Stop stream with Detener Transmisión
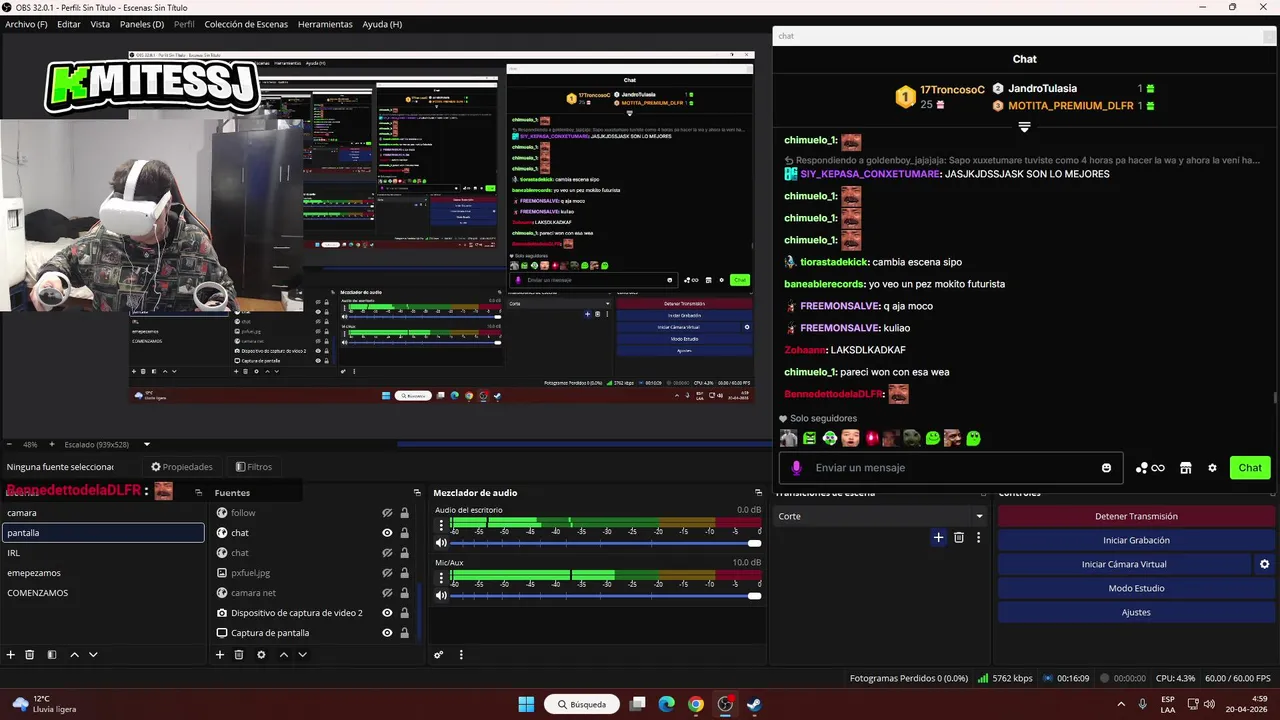 pos(1136,516)
